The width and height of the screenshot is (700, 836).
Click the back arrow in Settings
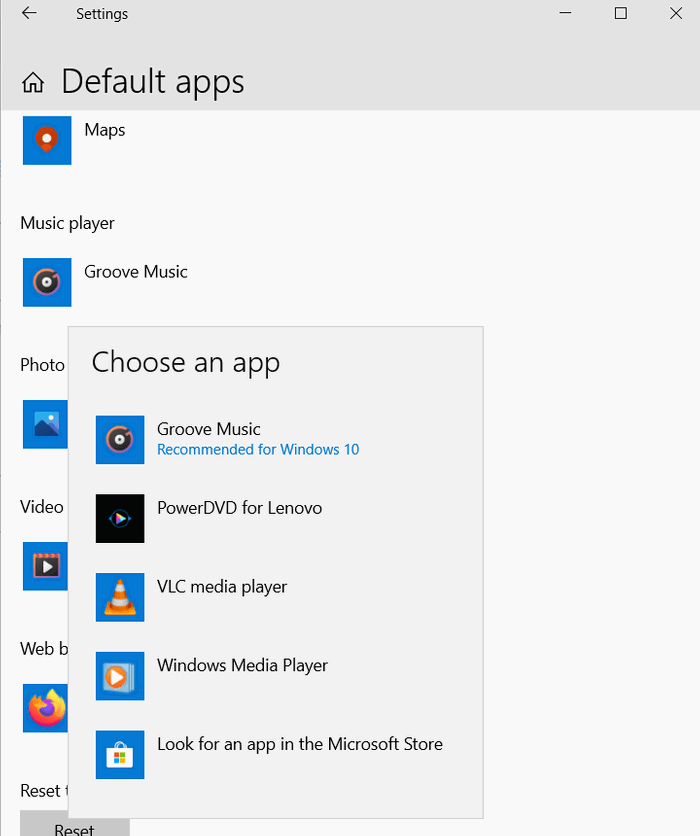(29, 13)
